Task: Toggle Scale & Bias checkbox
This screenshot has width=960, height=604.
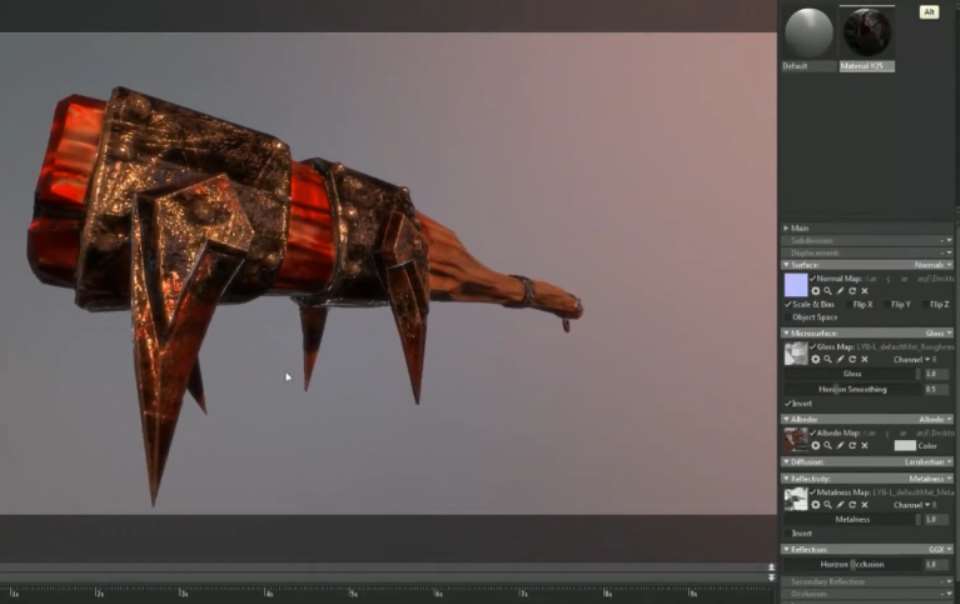Action: [x=788, y=304]
